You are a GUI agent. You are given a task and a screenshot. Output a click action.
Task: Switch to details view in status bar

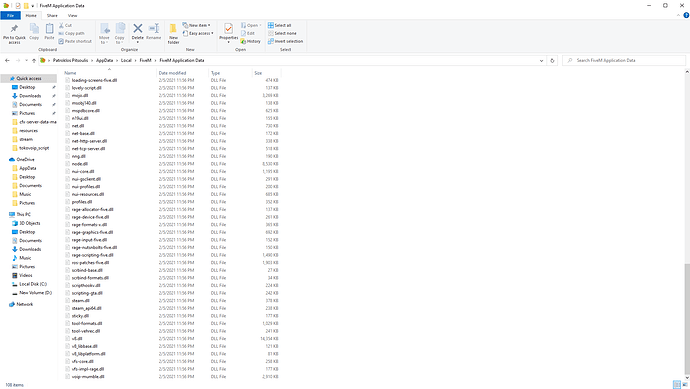pyautogui.click(x=676, y=385)
